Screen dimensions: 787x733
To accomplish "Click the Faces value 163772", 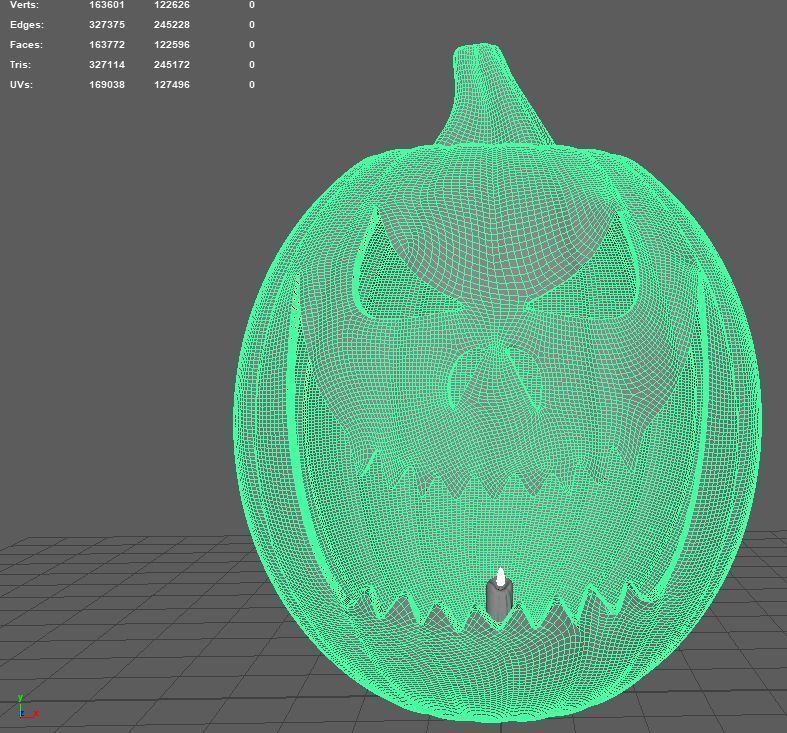I will click(x=107, y=45).
